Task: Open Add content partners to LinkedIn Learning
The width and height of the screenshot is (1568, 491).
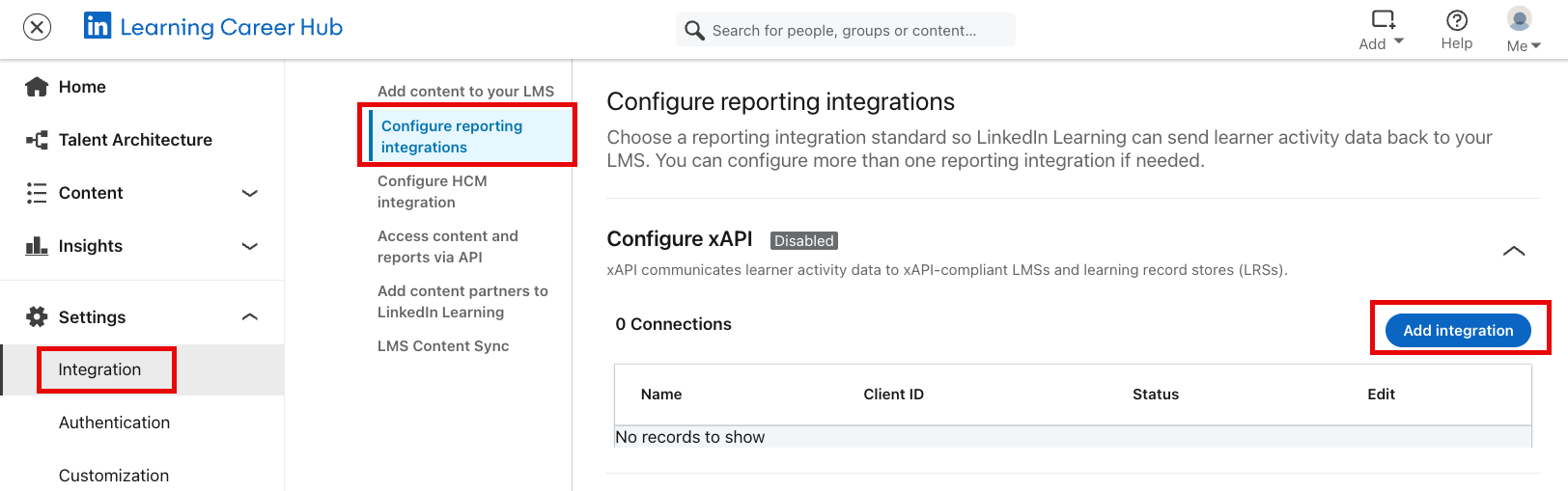Action: [462, 301]
